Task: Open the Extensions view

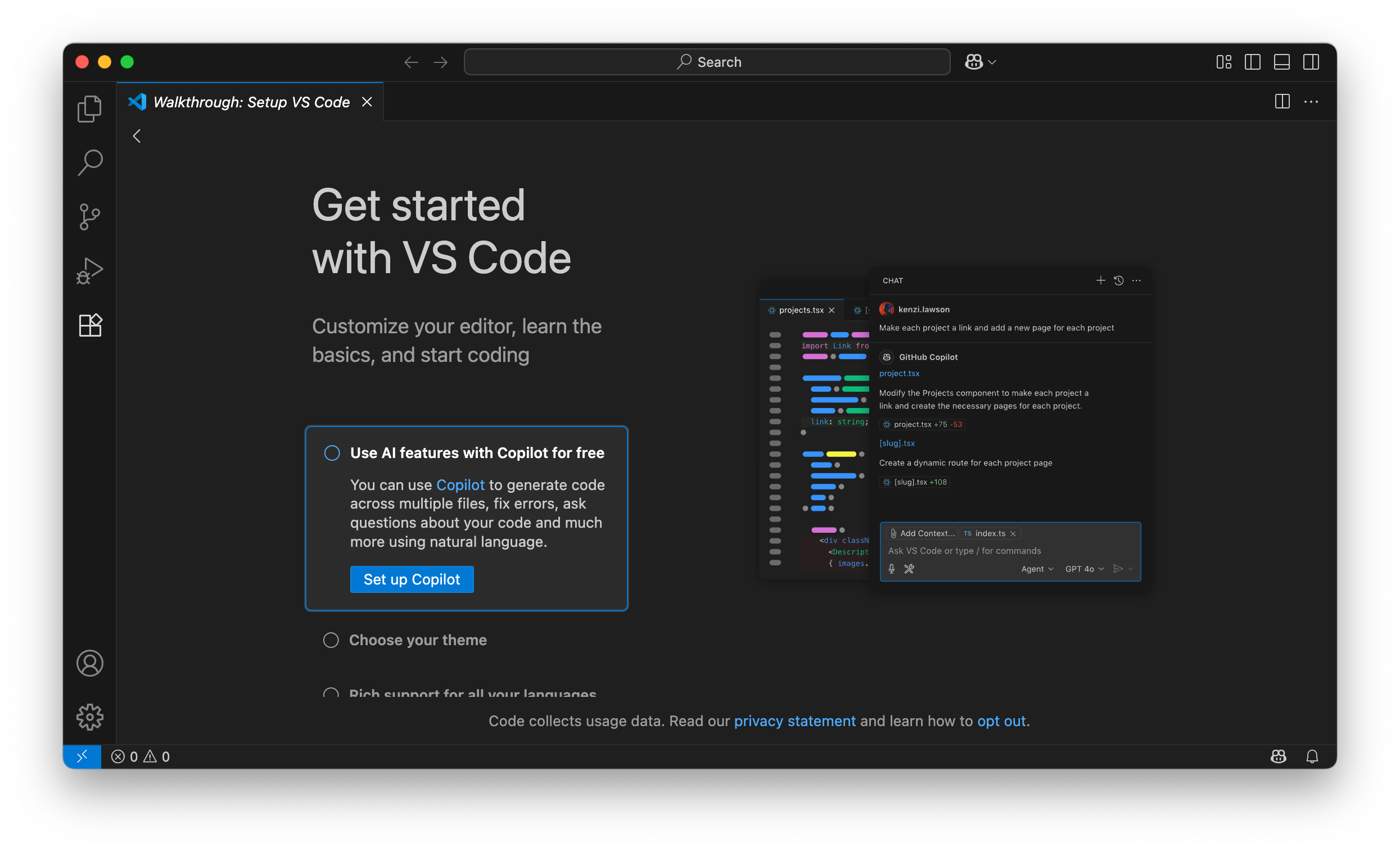Action: pyautogui.click(x=89, y=325)
